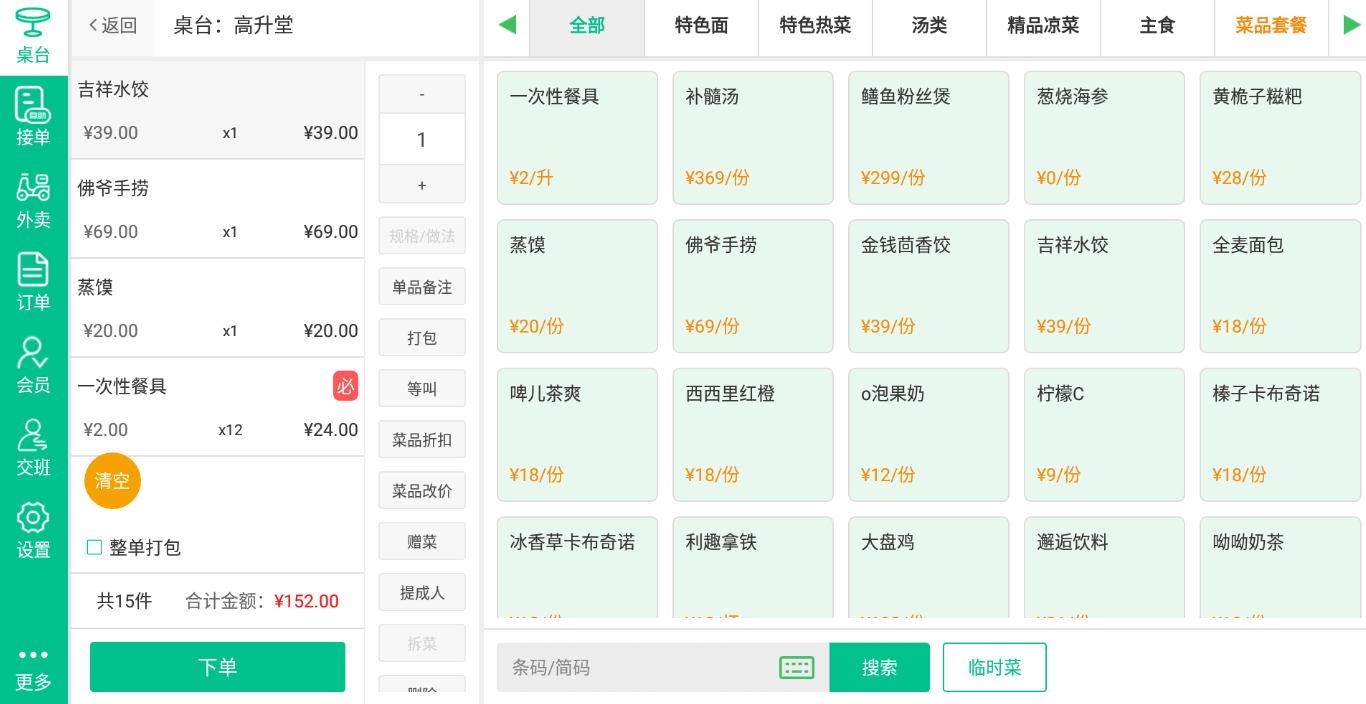Click the left green arrow on category bar

(x=506, y=27)
